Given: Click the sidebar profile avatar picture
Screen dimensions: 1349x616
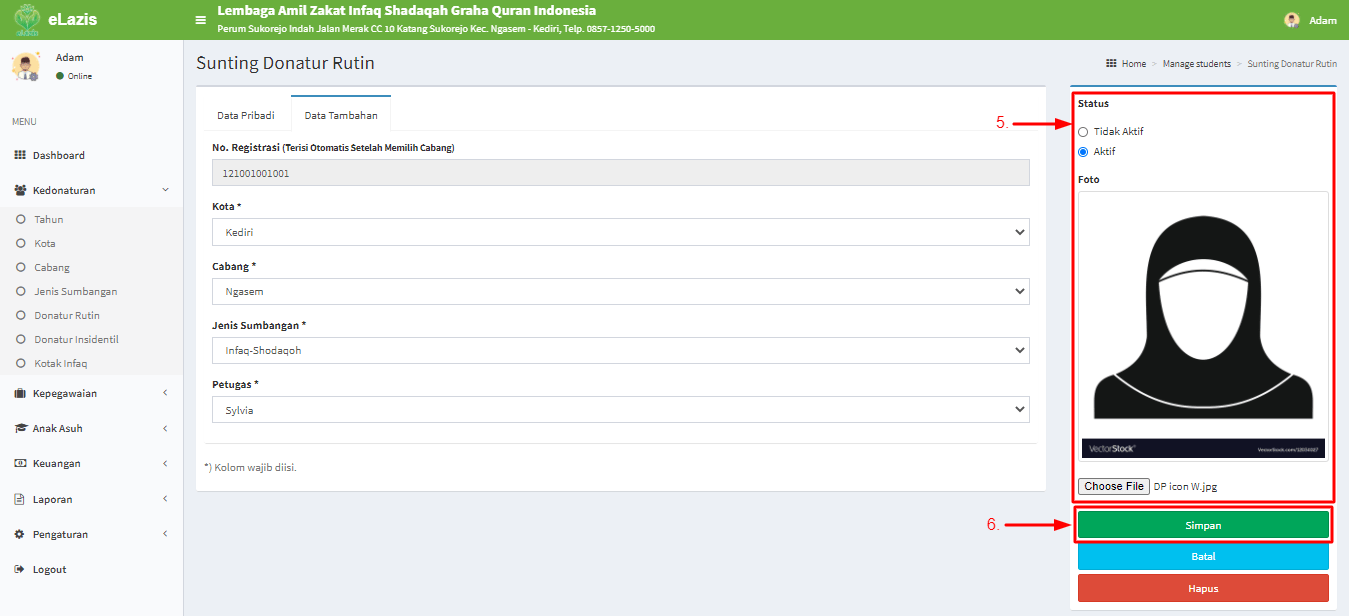Looking at the screenshot, I should pos(25,66).
